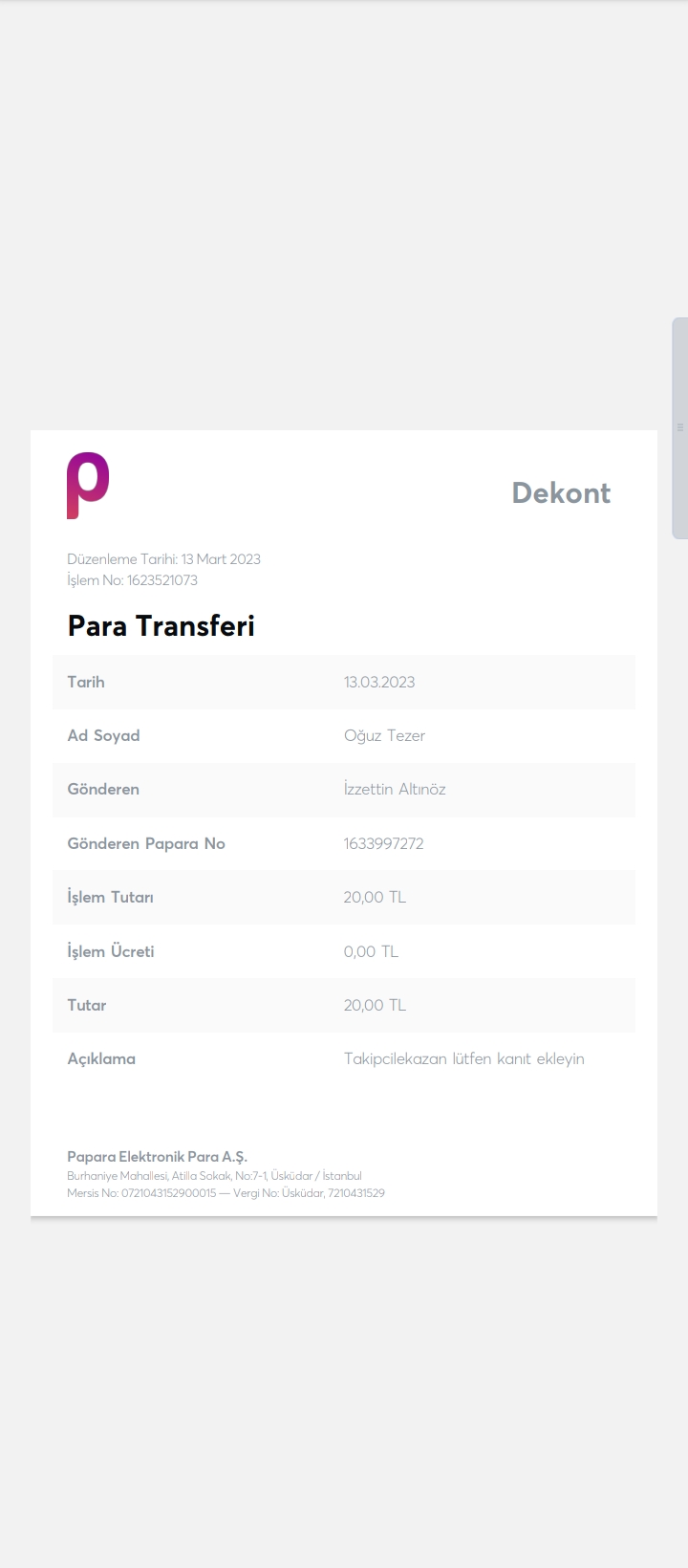688x1568 pixels.
Task: Click the Dekont heading
Action: tap(561, 492)
